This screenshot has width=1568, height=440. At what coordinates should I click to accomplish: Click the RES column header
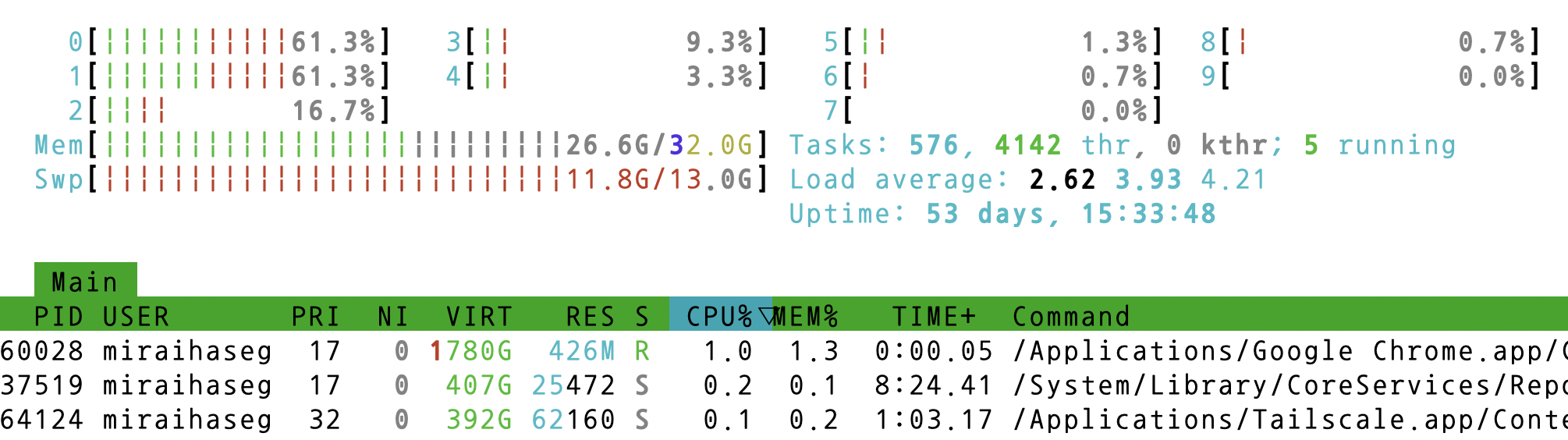click(590, 316)
